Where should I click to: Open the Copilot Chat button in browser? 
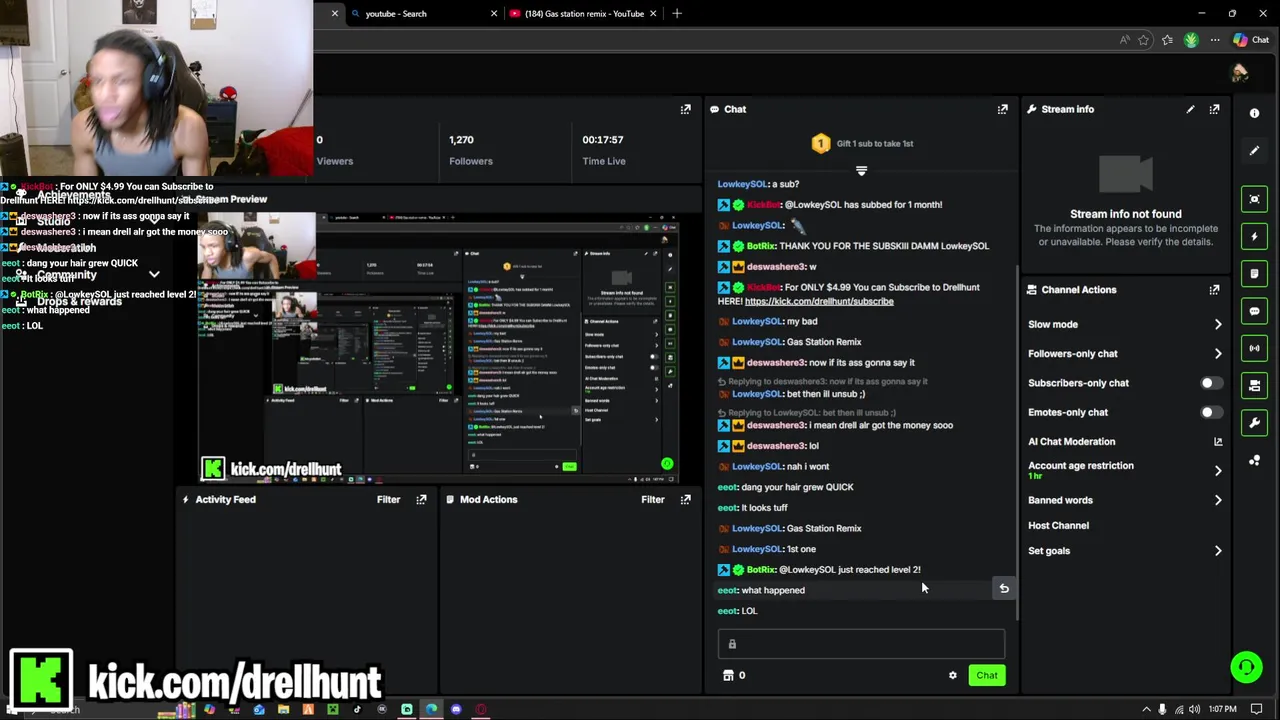(x=1251, y=40)
